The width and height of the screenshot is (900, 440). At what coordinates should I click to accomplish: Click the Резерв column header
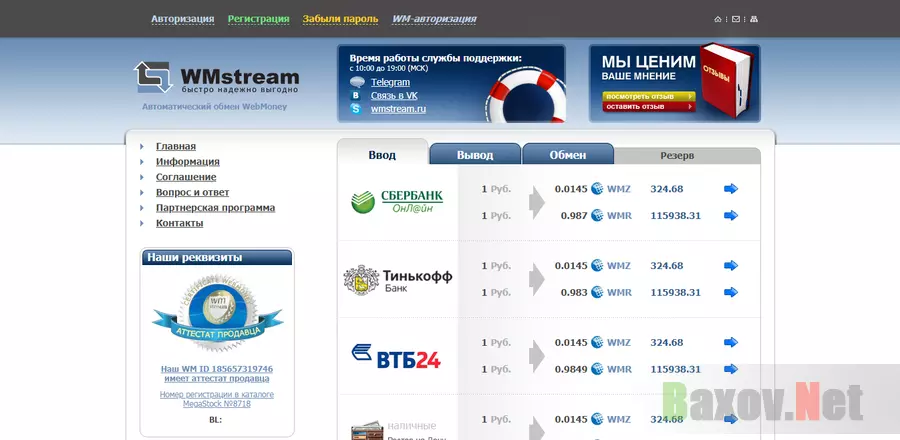click(677, 155)
